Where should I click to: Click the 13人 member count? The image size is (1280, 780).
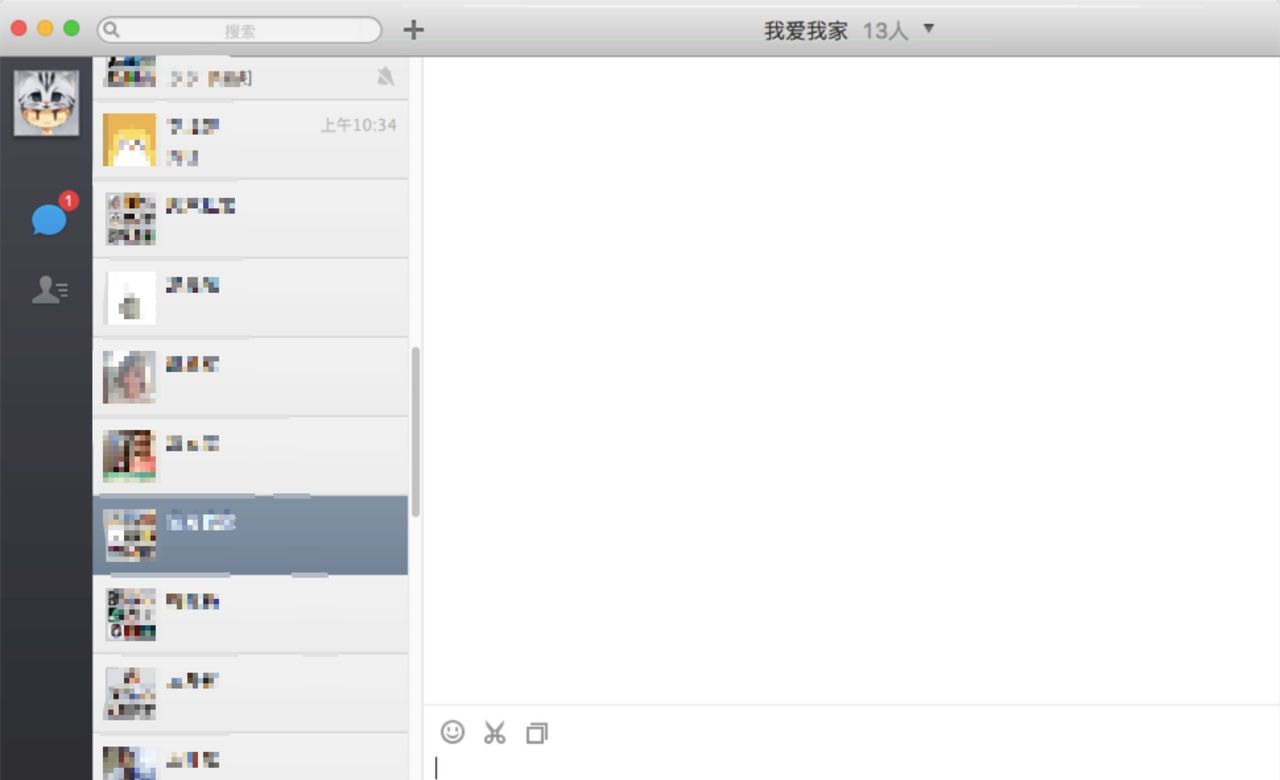click(885, 31)
